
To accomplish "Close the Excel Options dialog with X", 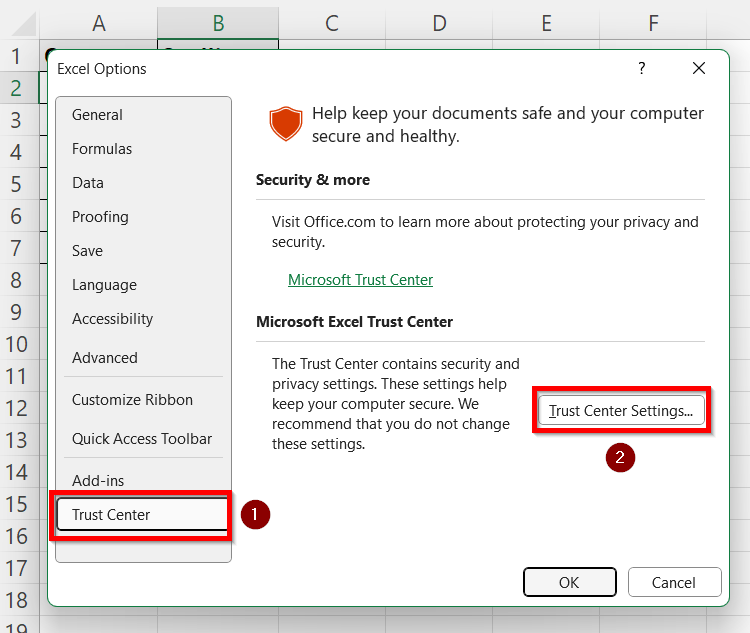I will tap(699, 68).
